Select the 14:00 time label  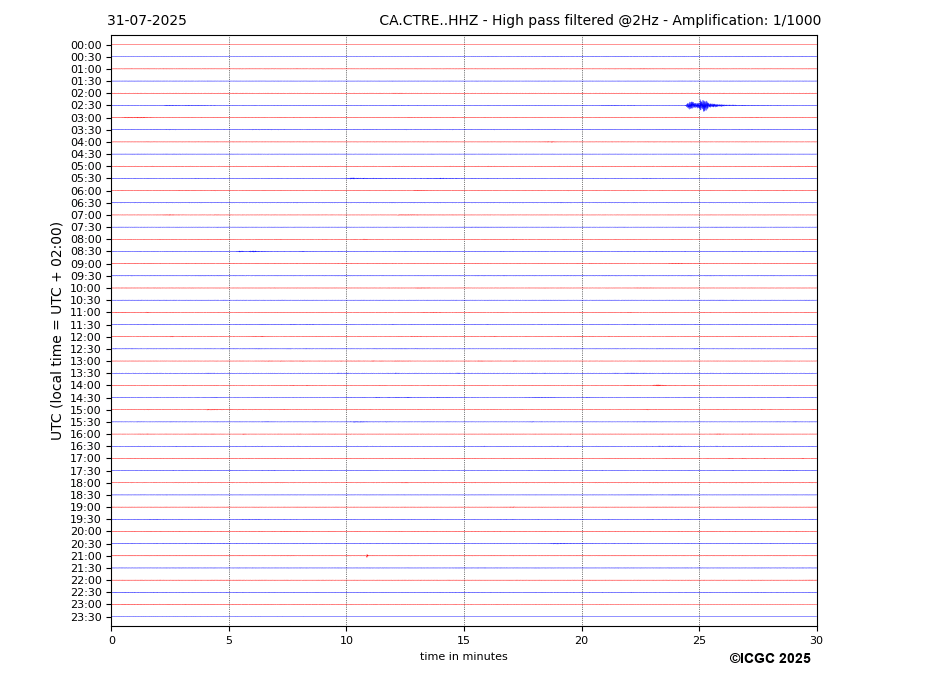point(86,386)
